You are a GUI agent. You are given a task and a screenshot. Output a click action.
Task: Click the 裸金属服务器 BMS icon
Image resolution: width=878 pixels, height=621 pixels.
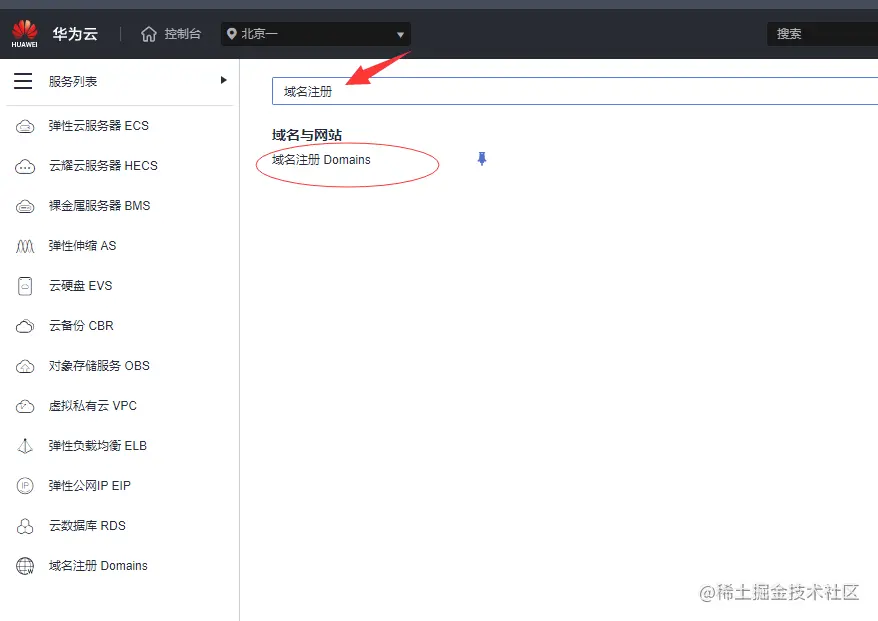coord(25,207)
